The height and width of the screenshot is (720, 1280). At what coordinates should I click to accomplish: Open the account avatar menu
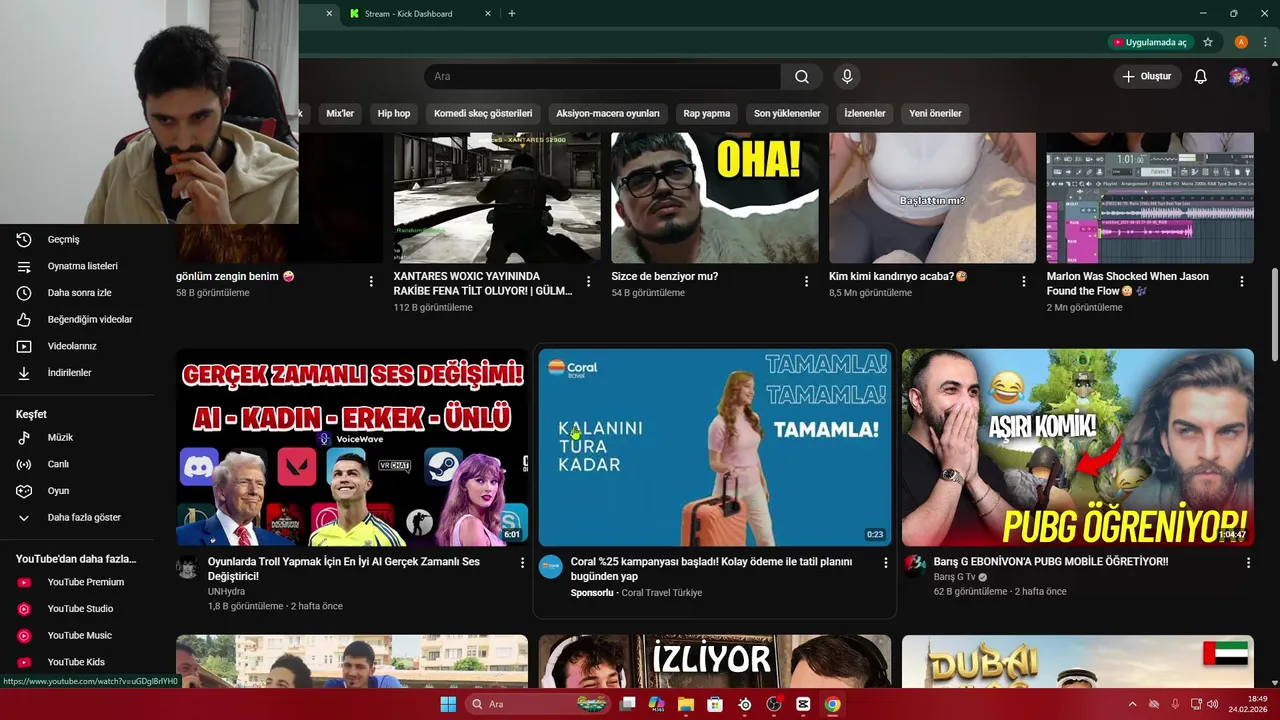tap(1239, 77)
